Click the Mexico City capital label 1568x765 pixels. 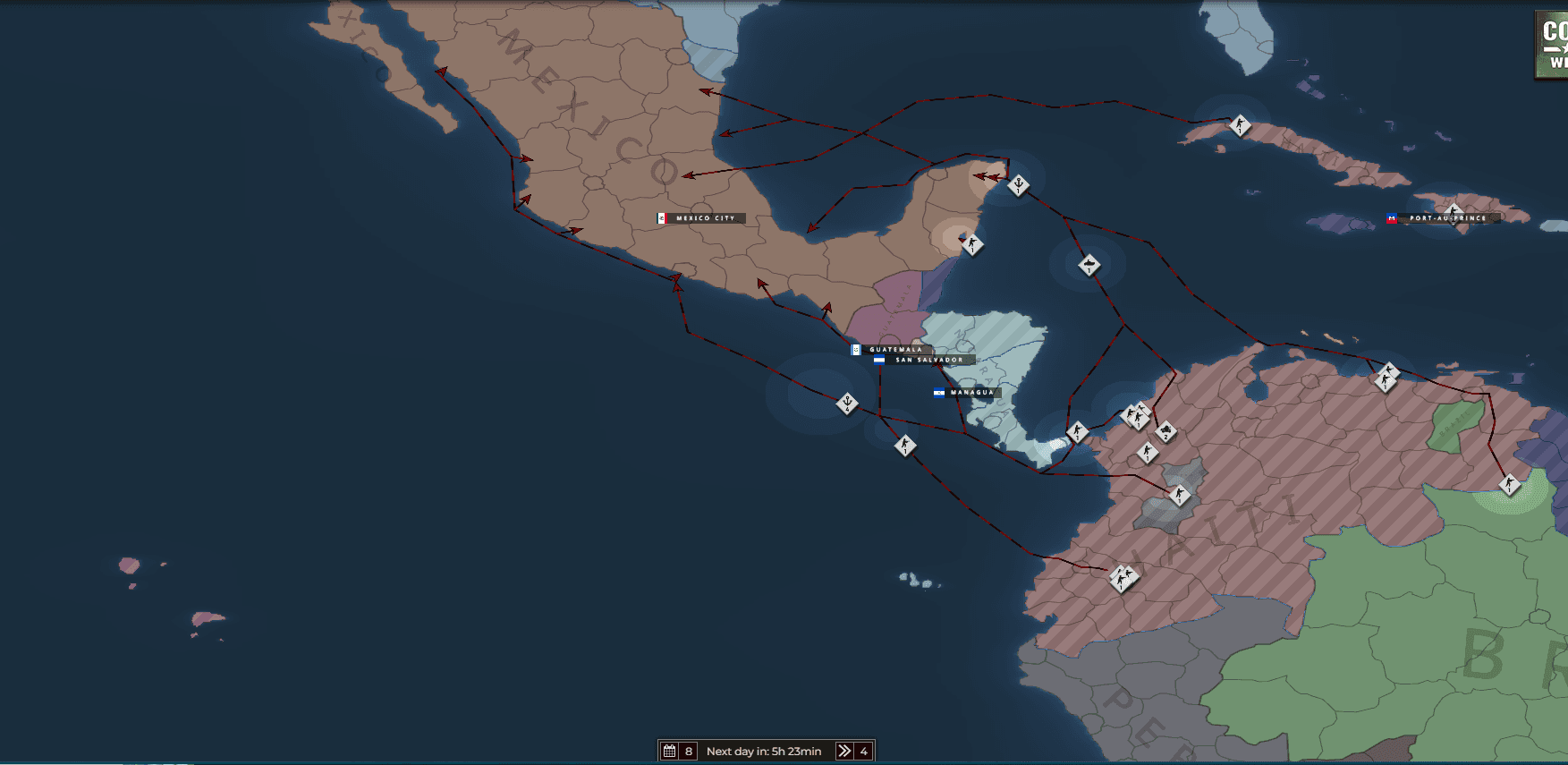click(700, 218)
